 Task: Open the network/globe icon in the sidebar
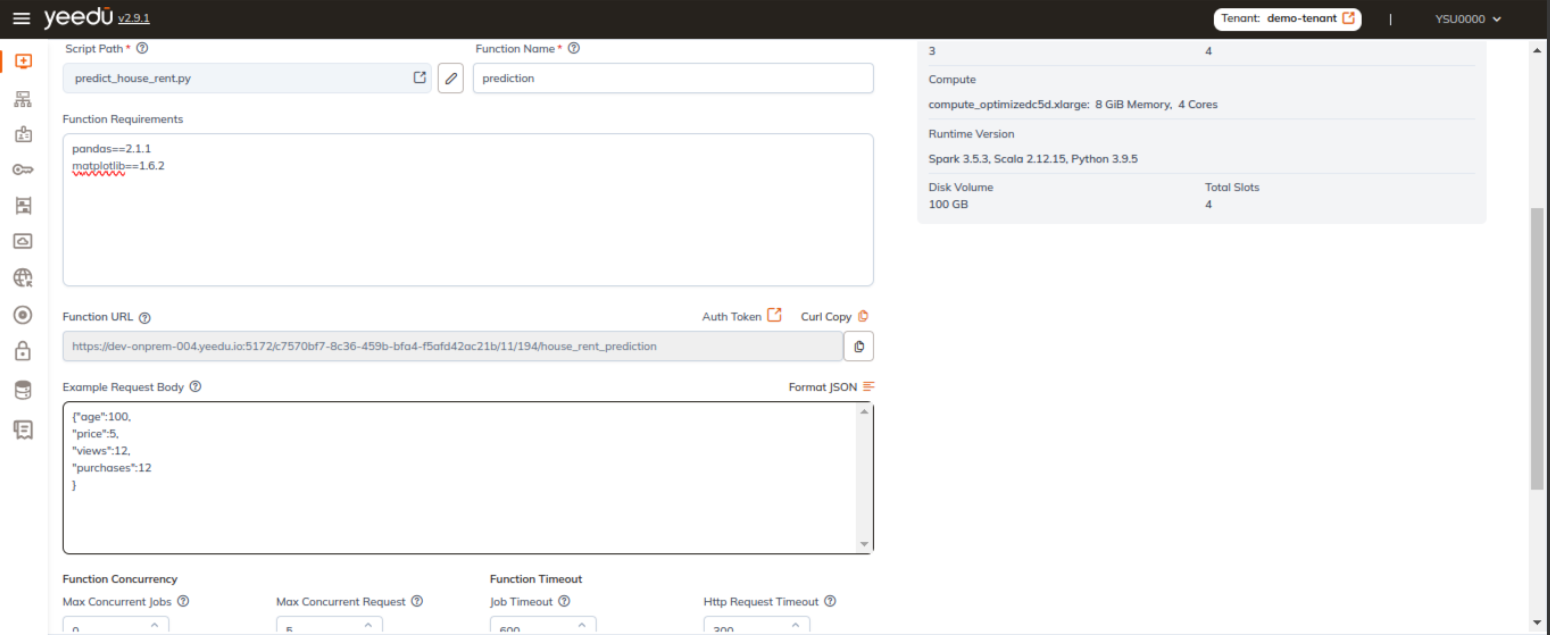(x=23, y=278)
